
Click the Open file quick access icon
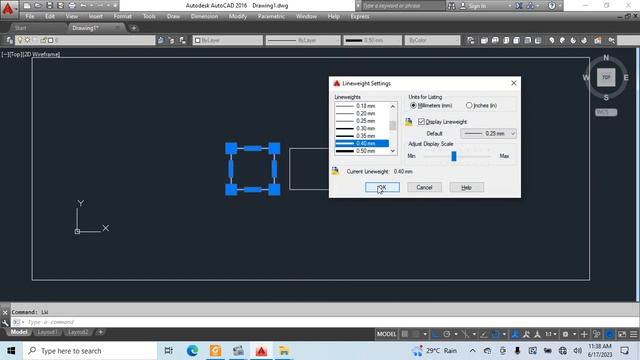[38, 6]
